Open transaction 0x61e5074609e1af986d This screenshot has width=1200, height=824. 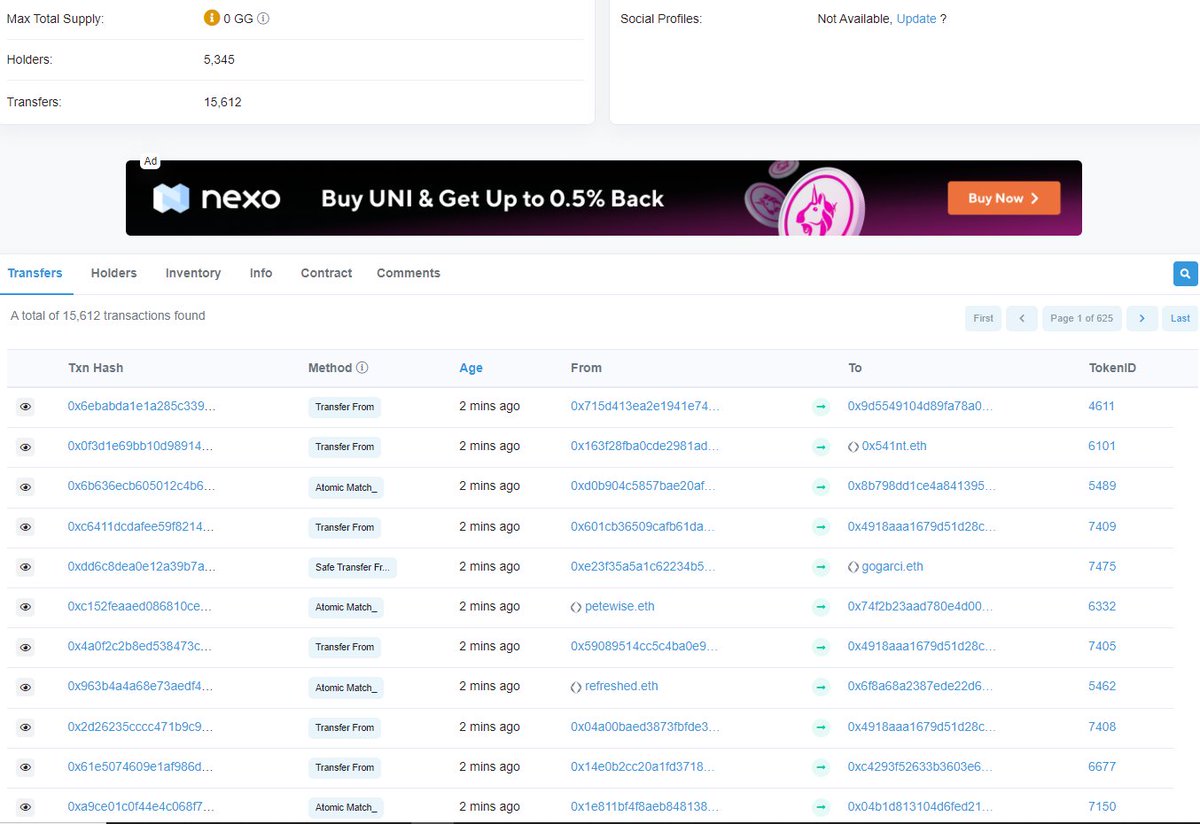140,767
